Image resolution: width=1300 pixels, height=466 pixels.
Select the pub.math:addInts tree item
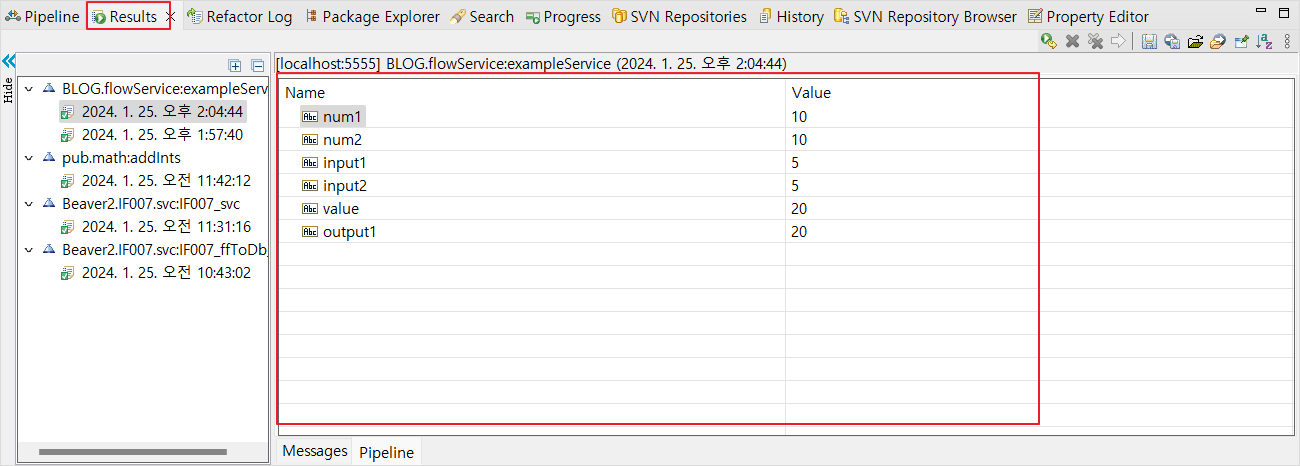point(121,157)
